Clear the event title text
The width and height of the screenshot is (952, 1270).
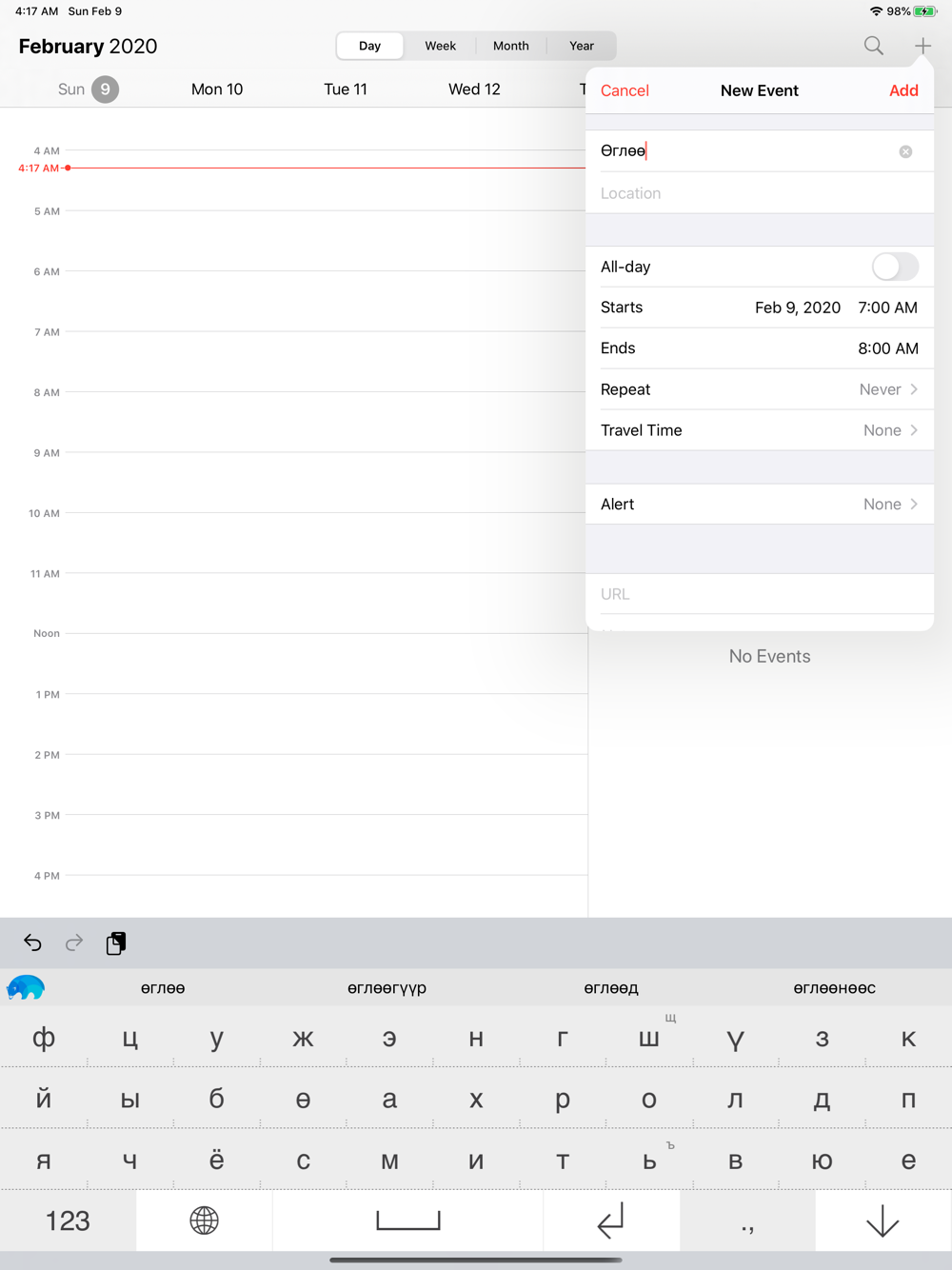tap(905, 151)
